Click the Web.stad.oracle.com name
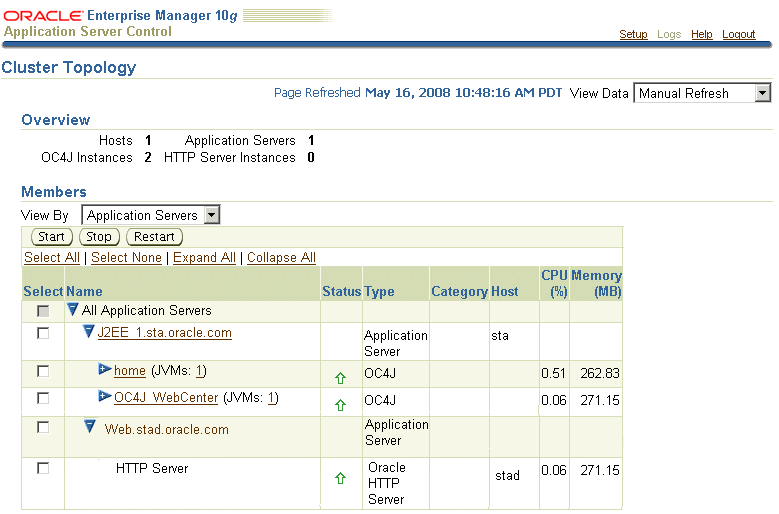 click(x=166, y=429)
